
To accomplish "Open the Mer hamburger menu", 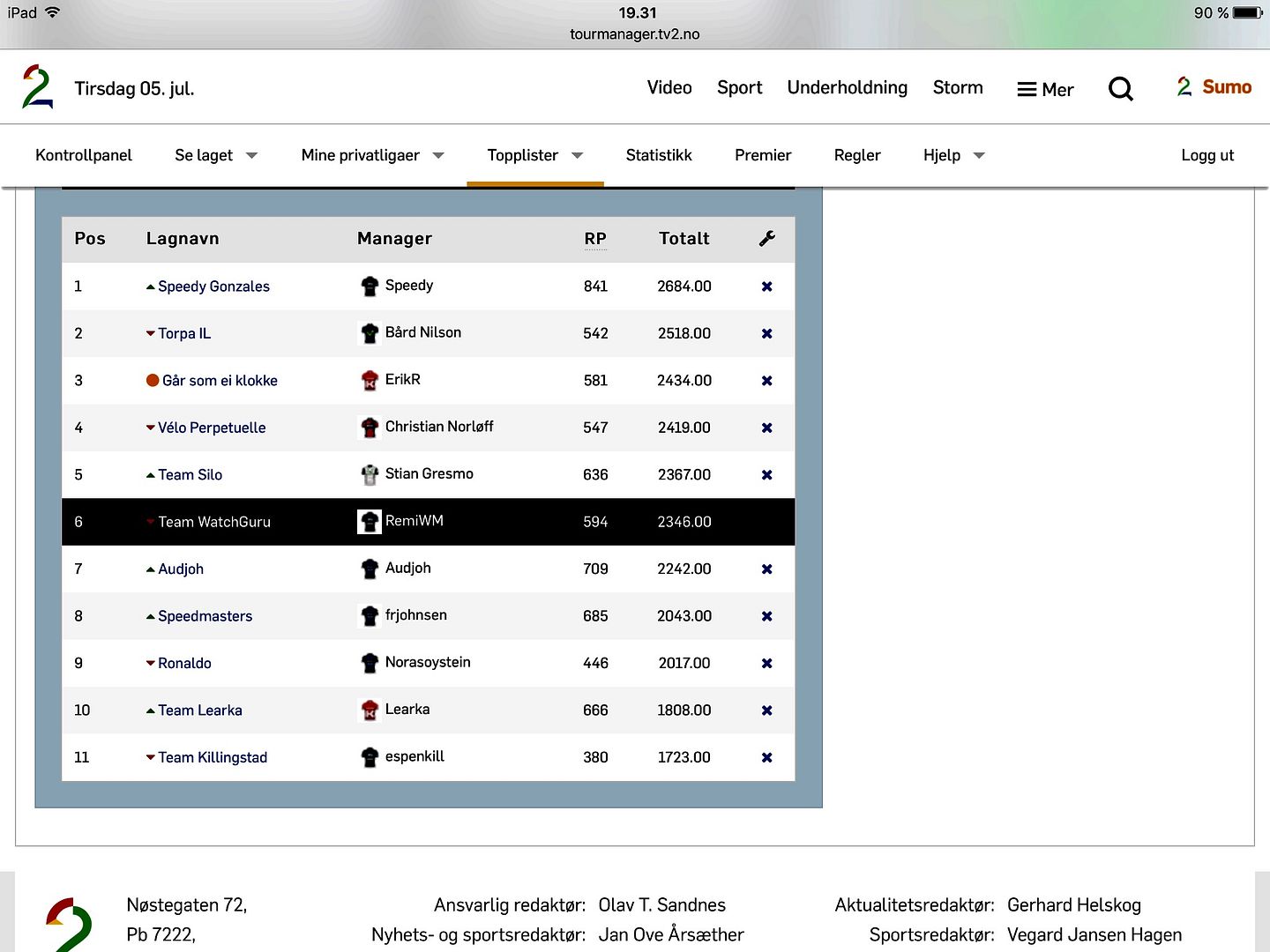I will (1045, 89).
